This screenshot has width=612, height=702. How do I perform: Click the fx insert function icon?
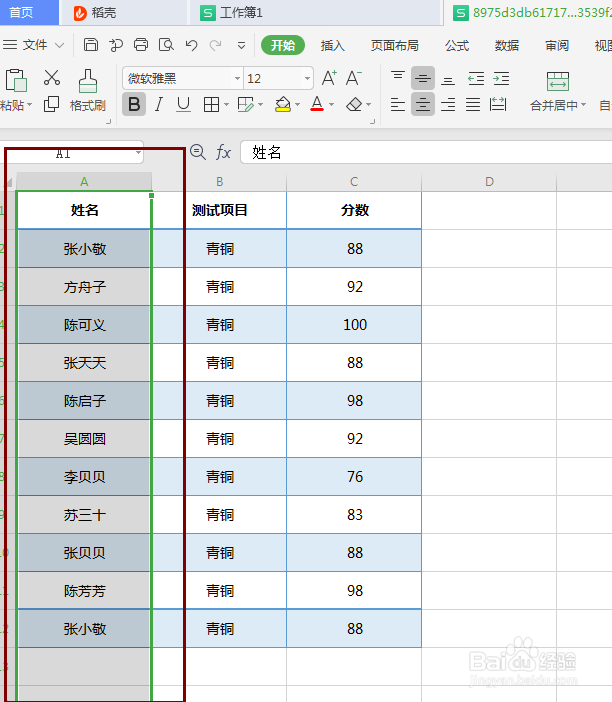(x=223, y=152)
